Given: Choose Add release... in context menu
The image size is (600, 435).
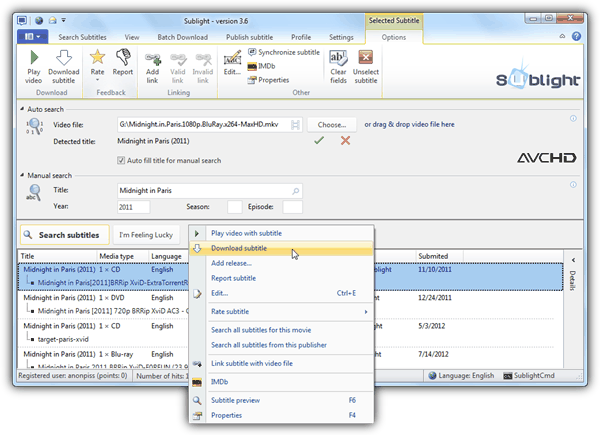Looking at the screenshot, I should pyautogui.click(x=282, y=263).
